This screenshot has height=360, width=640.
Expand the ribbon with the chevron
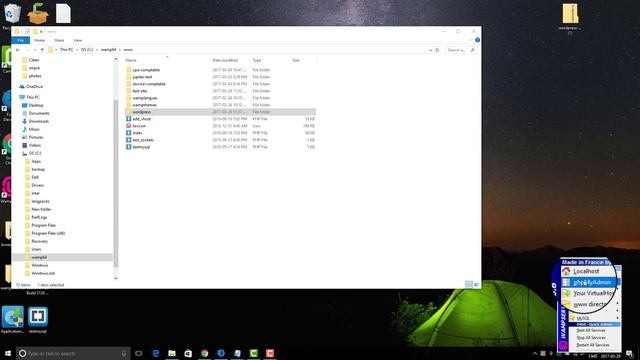[x=470, y=40]
